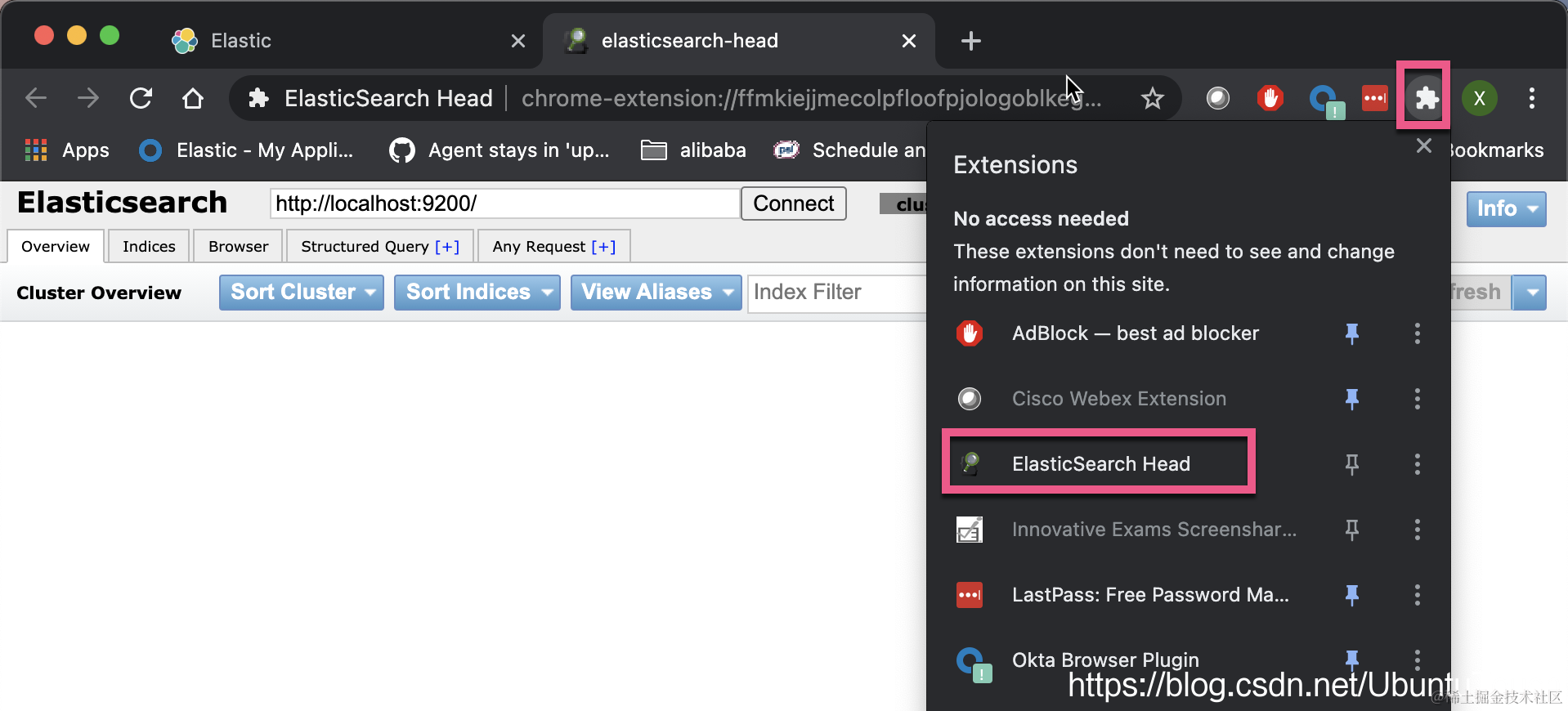Open more options for ElasticSearch Head
The image size is (1568, 711).
1418,464
